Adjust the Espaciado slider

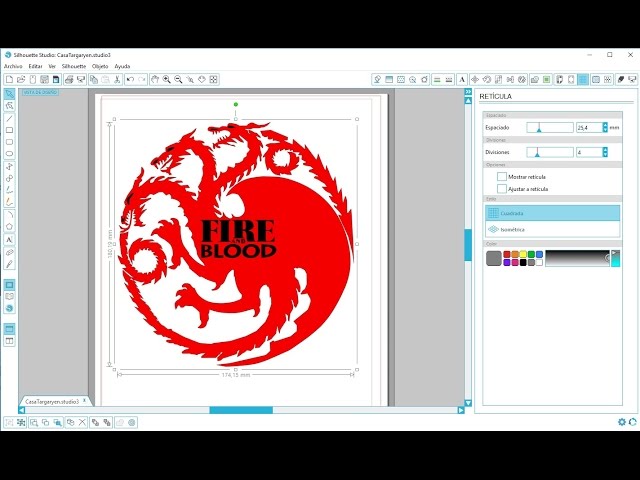coord(550,127)
